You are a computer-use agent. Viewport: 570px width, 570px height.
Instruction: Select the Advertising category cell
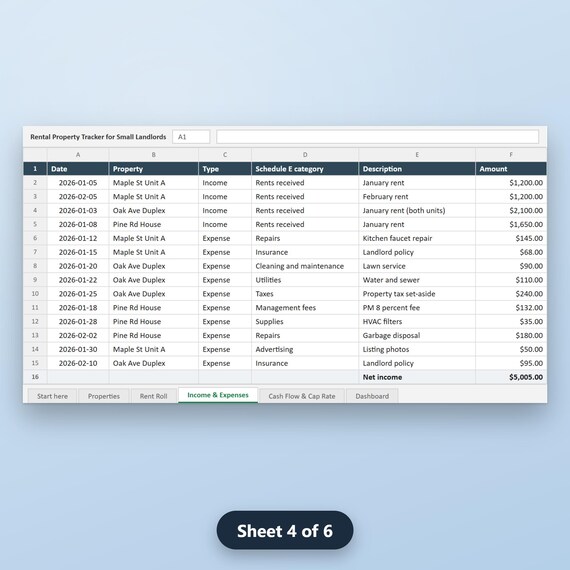[x=305, y=349]
